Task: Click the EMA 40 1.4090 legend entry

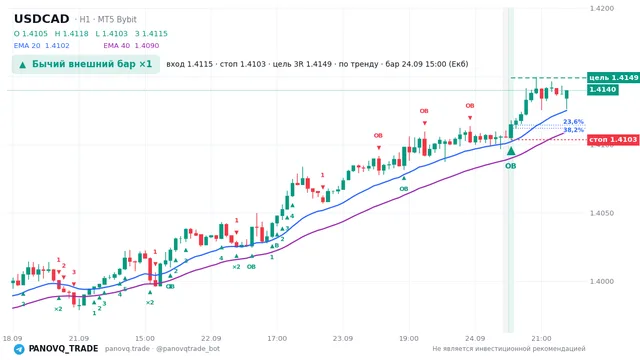Action: tap(131, 46)
